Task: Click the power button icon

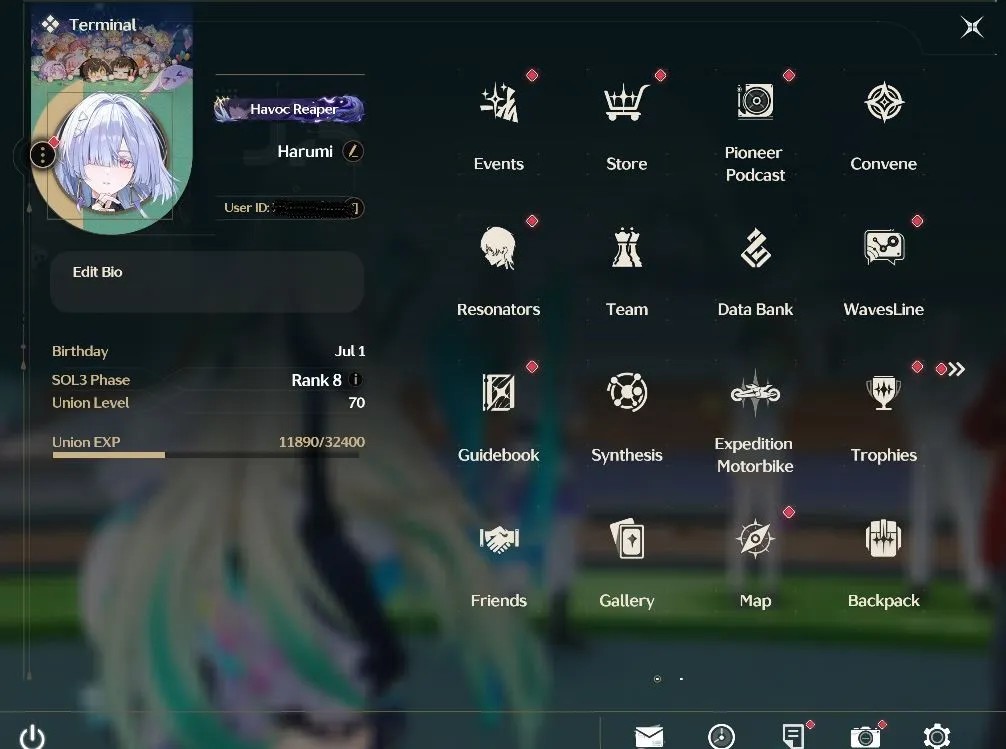Action: (x=32, y=737)
